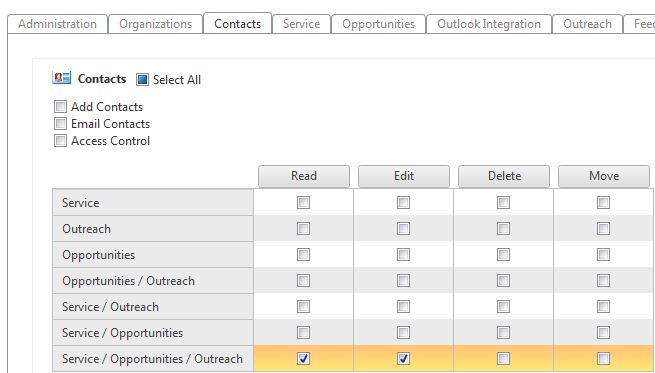Check Move for the Opportunities row

tap(603, 254)
